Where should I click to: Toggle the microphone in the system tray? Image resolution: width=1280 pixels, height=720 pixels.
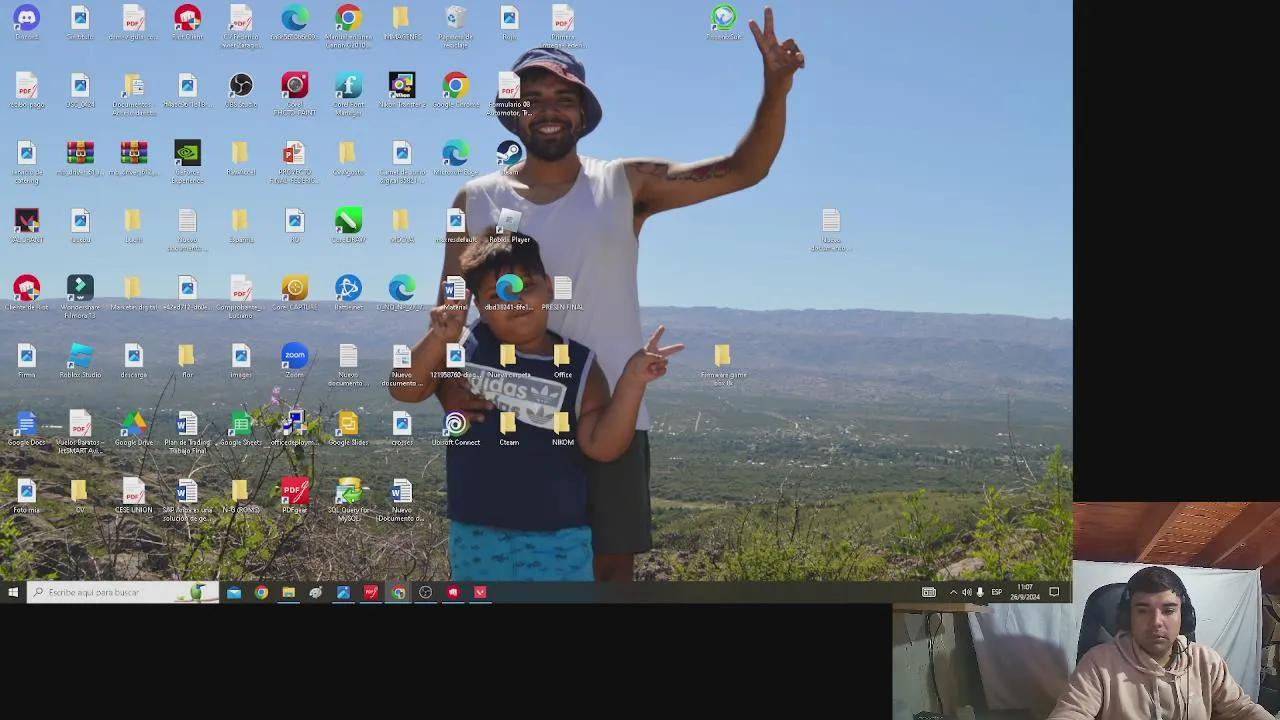[x=981, y=592]
